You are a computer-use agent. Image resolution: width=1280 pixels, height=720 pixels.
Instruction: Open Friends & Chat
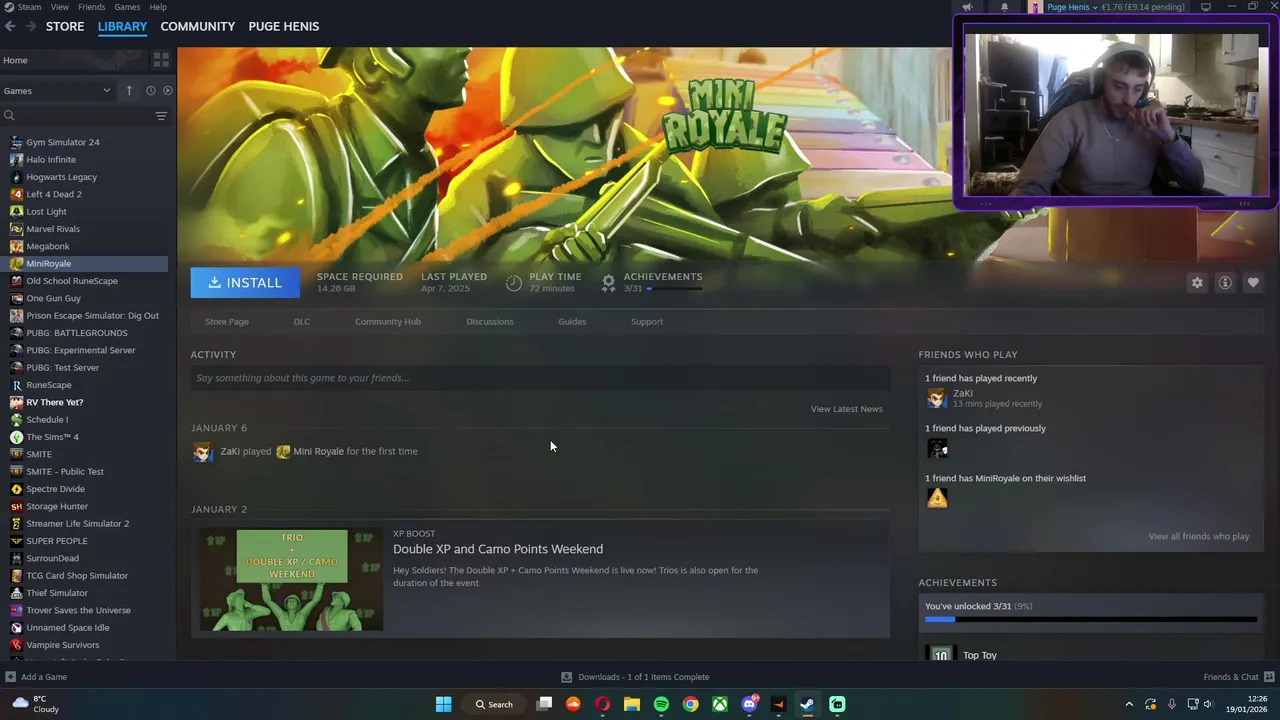pos(1238,677)
